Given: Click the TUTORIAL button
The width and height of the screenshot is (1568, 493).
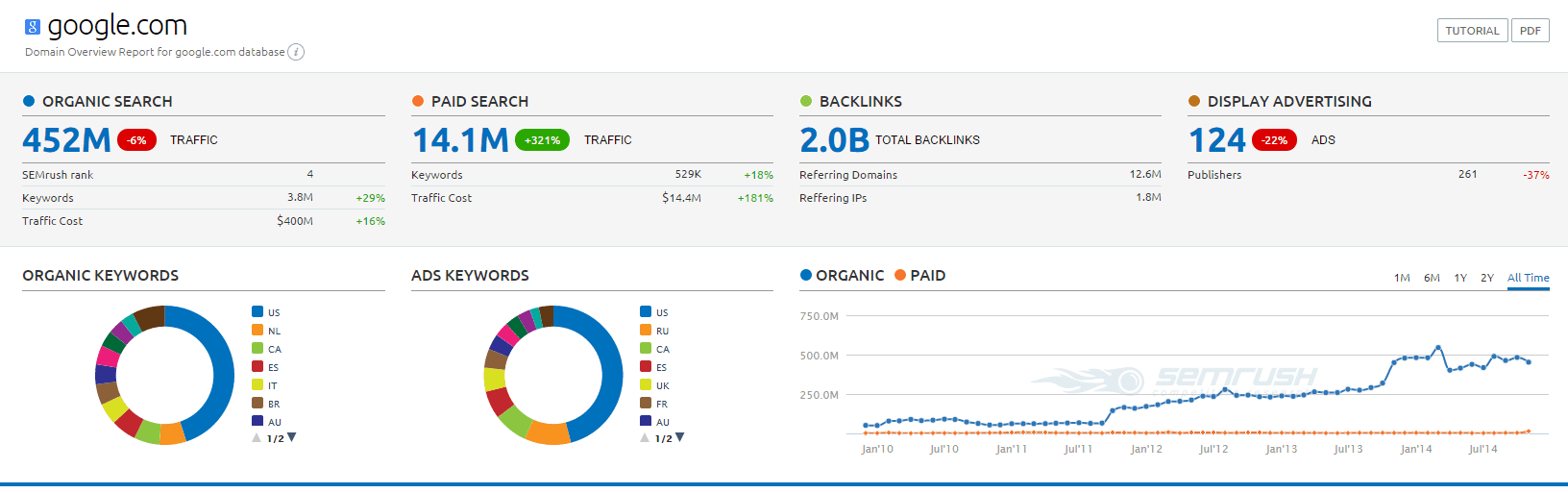Looking at the screenshot, I should pos(1472,31).
